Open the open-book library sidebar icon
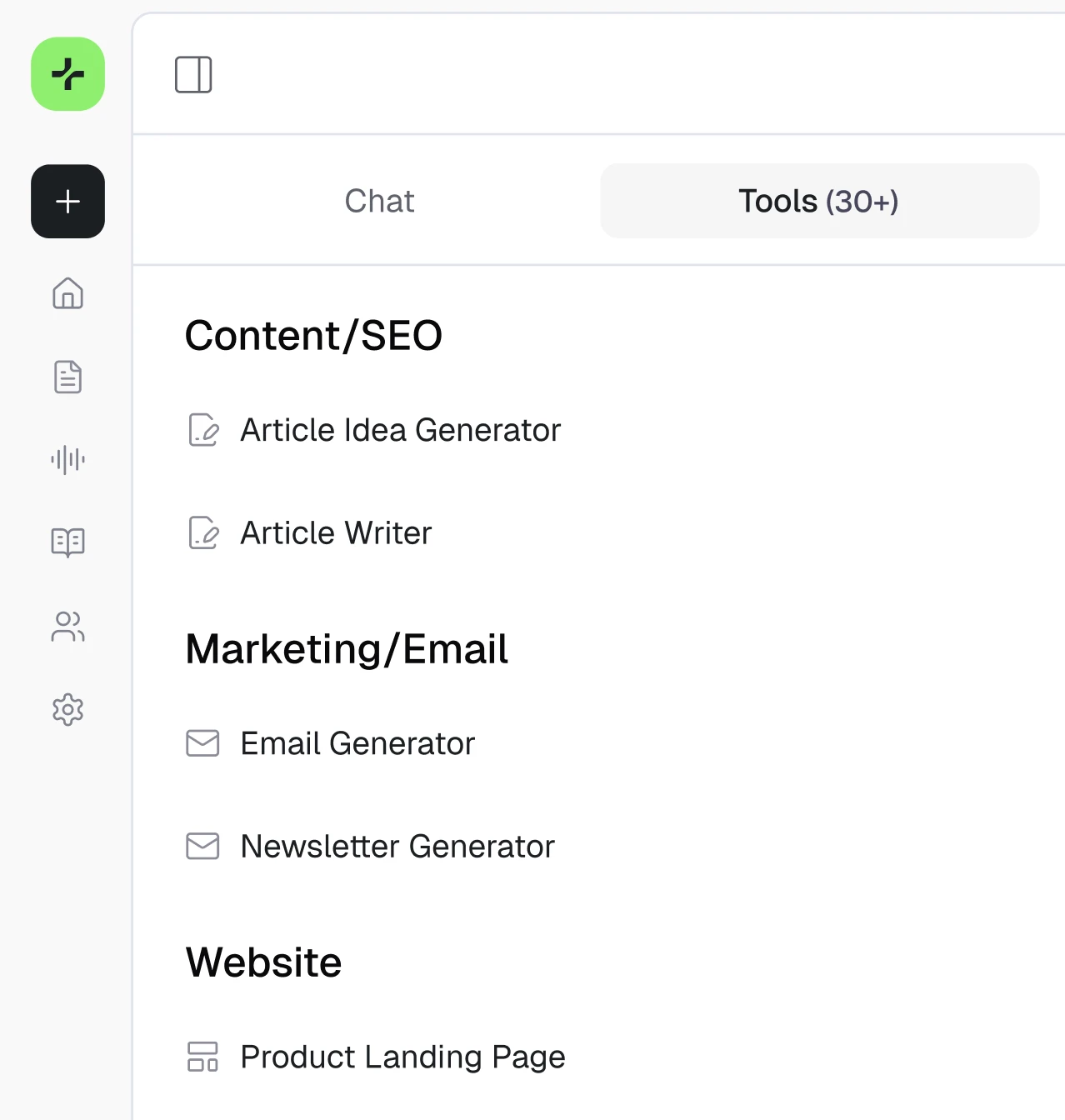This screenshot has width=1065, height=1120. [67, 542]
